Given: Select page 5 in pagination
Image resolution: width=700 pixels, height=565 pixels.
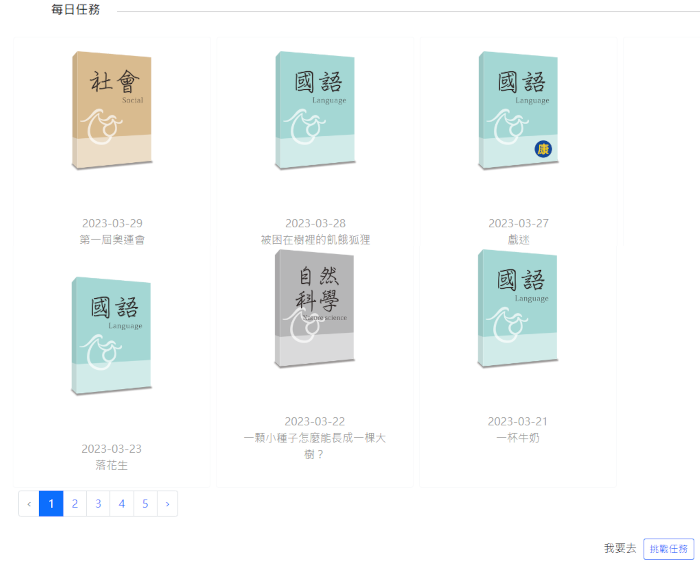Looking at the screenshot, I should [145, 504].
